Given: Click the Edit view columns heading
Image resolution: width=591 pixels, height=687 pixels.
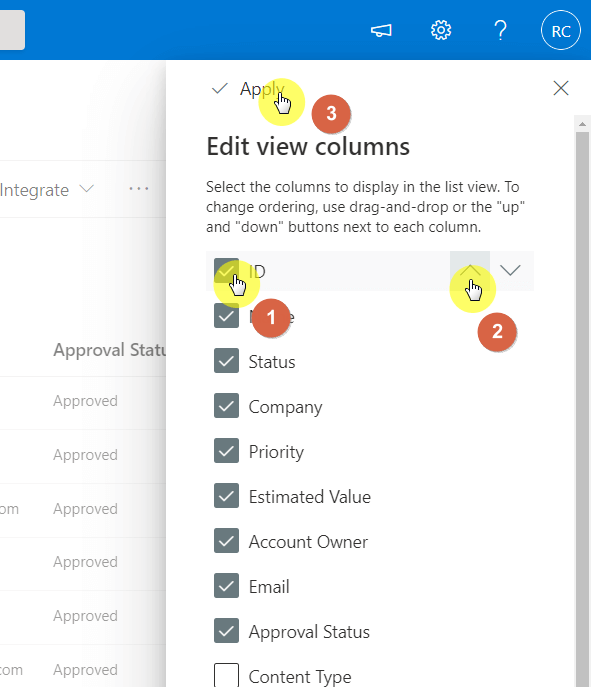Looking at the screenshot, I should coord(308,146).
